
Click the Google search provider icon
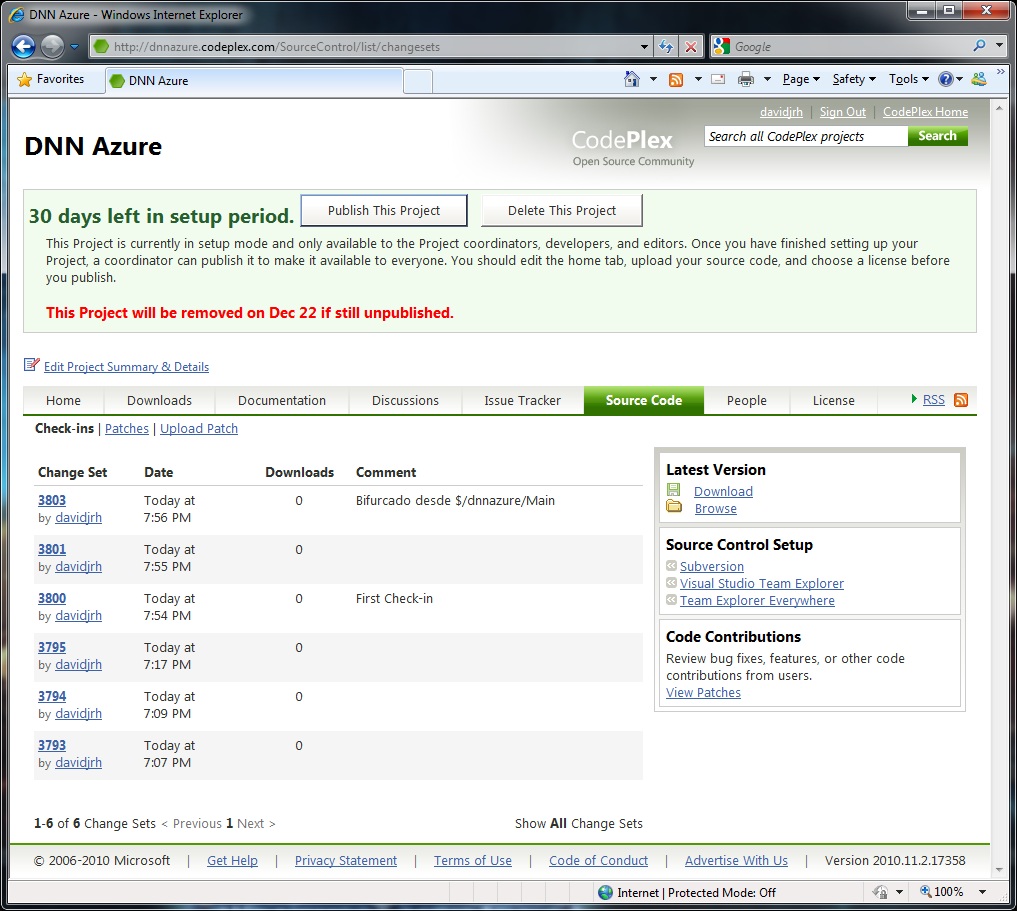pos(721,46)
